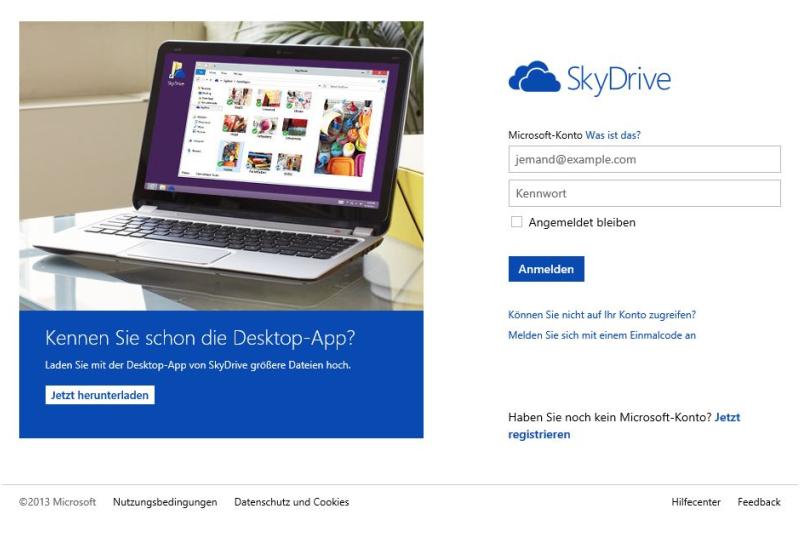Click the 'Angemeldet bleiben' label text
The height and width of the screenshot is (560, 800).
tap(581, 222)
